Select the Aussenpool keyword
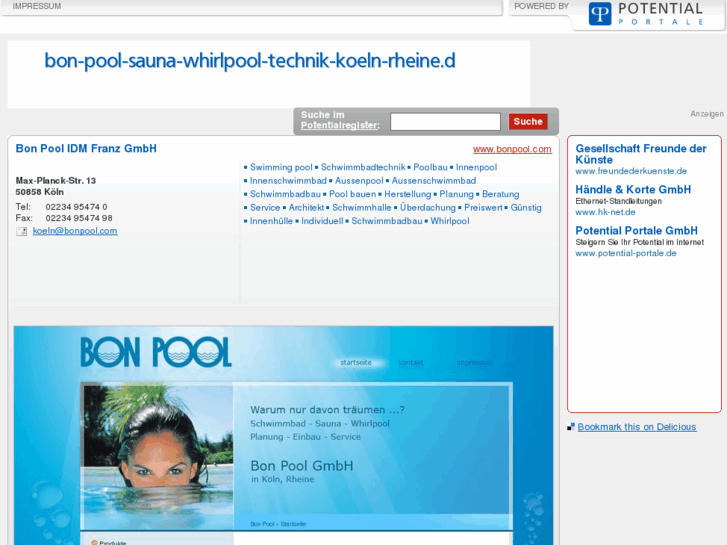Viewport: 727px width, 545px height. (359, 180)
